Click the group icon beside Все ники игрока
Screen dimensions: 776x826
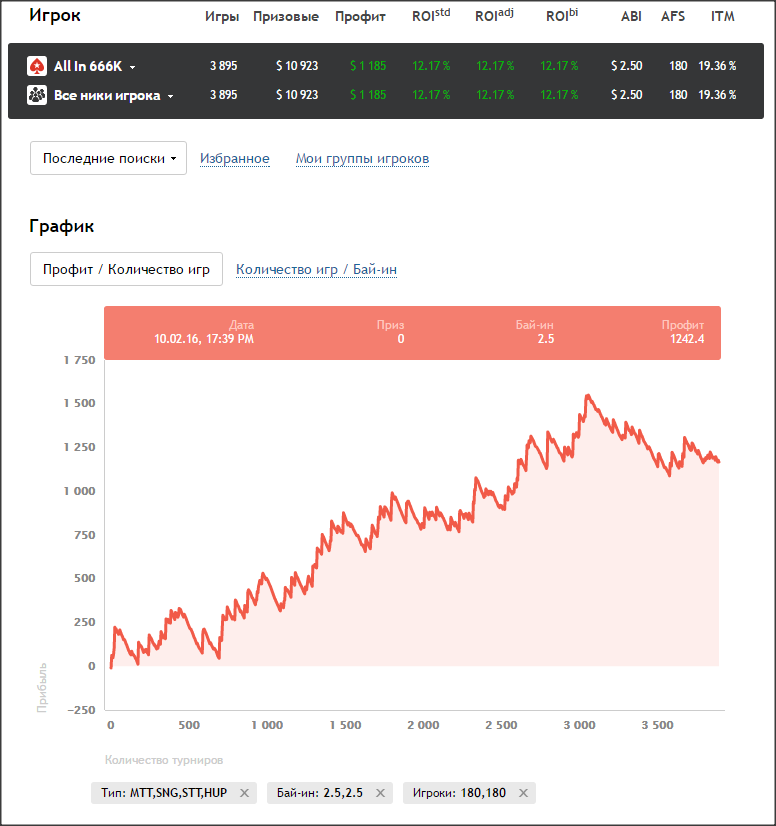[37, 95]
